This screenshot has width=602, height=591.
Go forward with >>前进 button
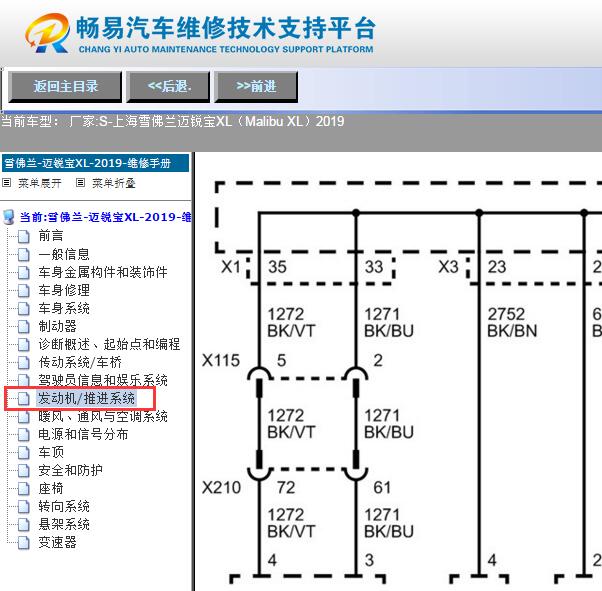click(256, 86)
